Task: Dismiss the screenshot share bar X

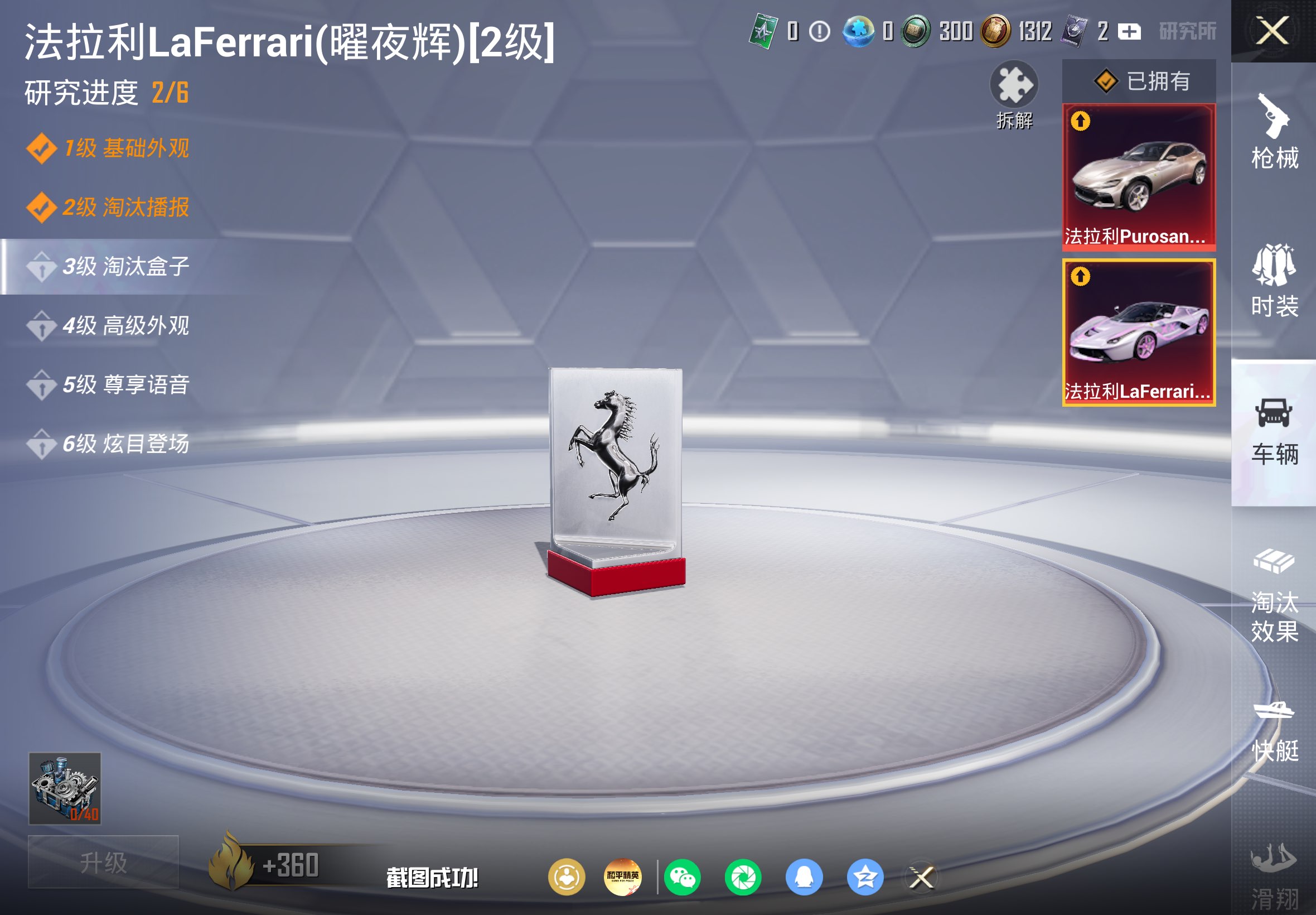Action: pyautogui.click(x=922, y=877)
